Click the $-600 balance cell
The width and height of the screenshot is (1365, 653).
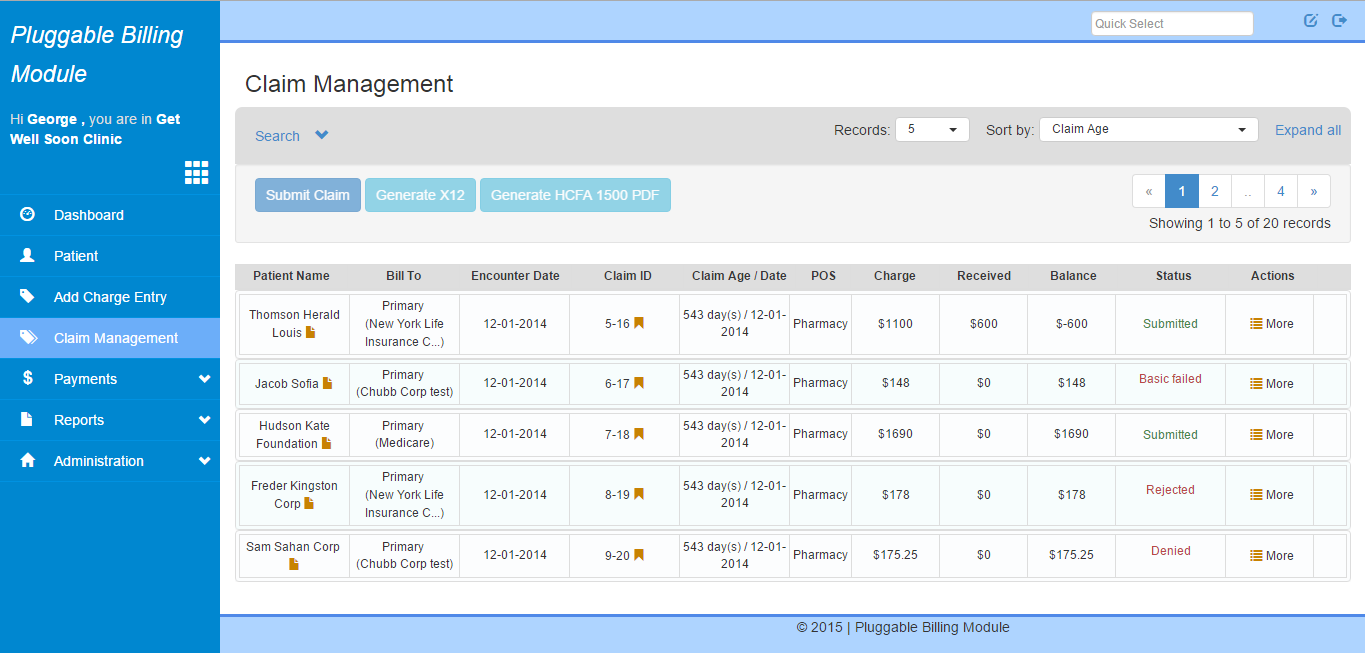tap(1072, 324)
